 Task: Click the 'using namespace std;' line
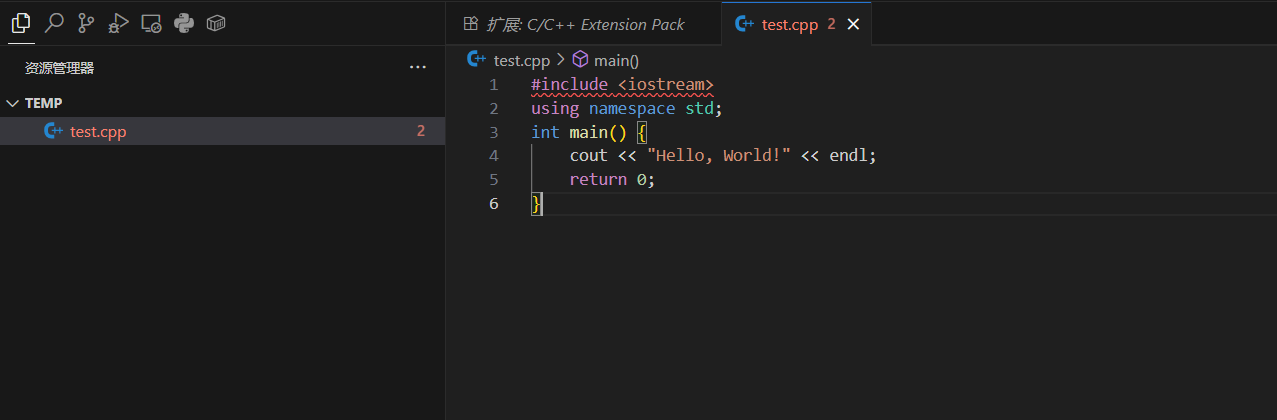(626, 108)
